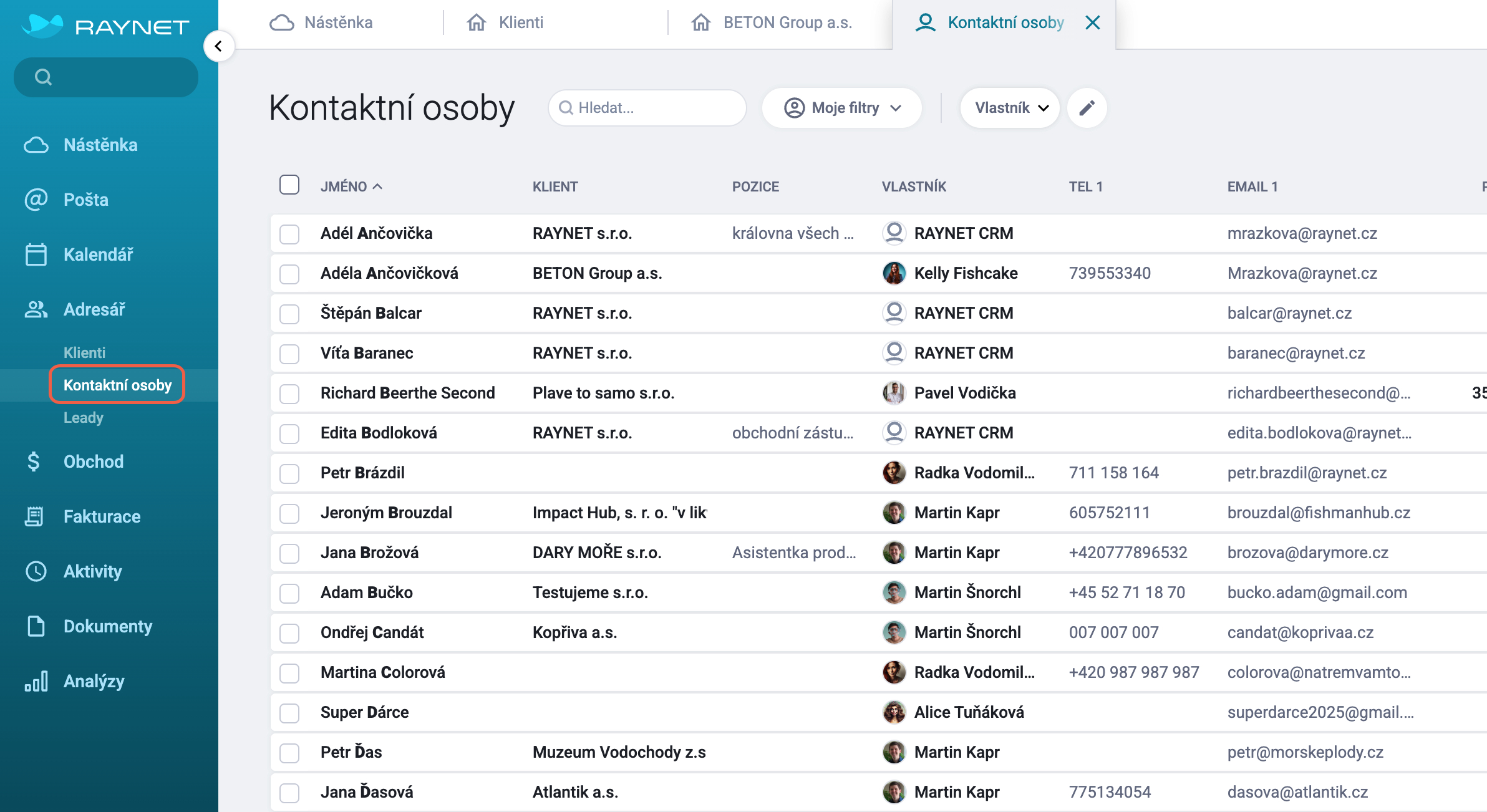1487x812 pixels.
Task: Open Aktivity clock icon in sidebar
Action: pyautogui.click(x=36, y=571)
